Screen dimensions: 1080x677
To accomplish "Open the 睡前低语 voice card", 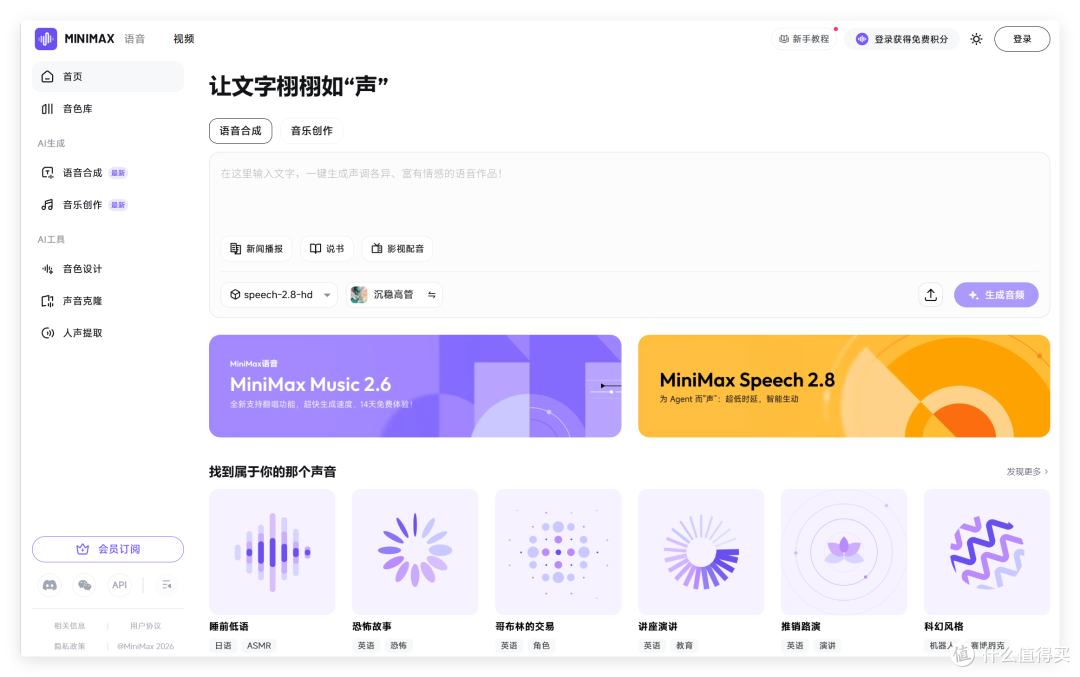I will (272, 552).
